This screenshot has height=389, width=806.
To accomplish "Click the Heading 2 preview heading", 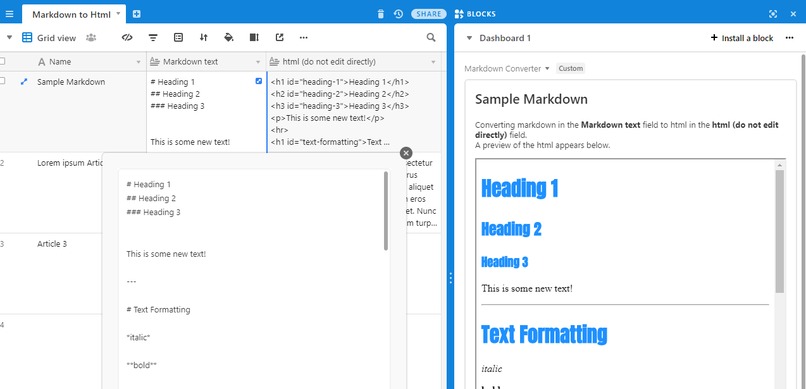I will pos(511,229).
